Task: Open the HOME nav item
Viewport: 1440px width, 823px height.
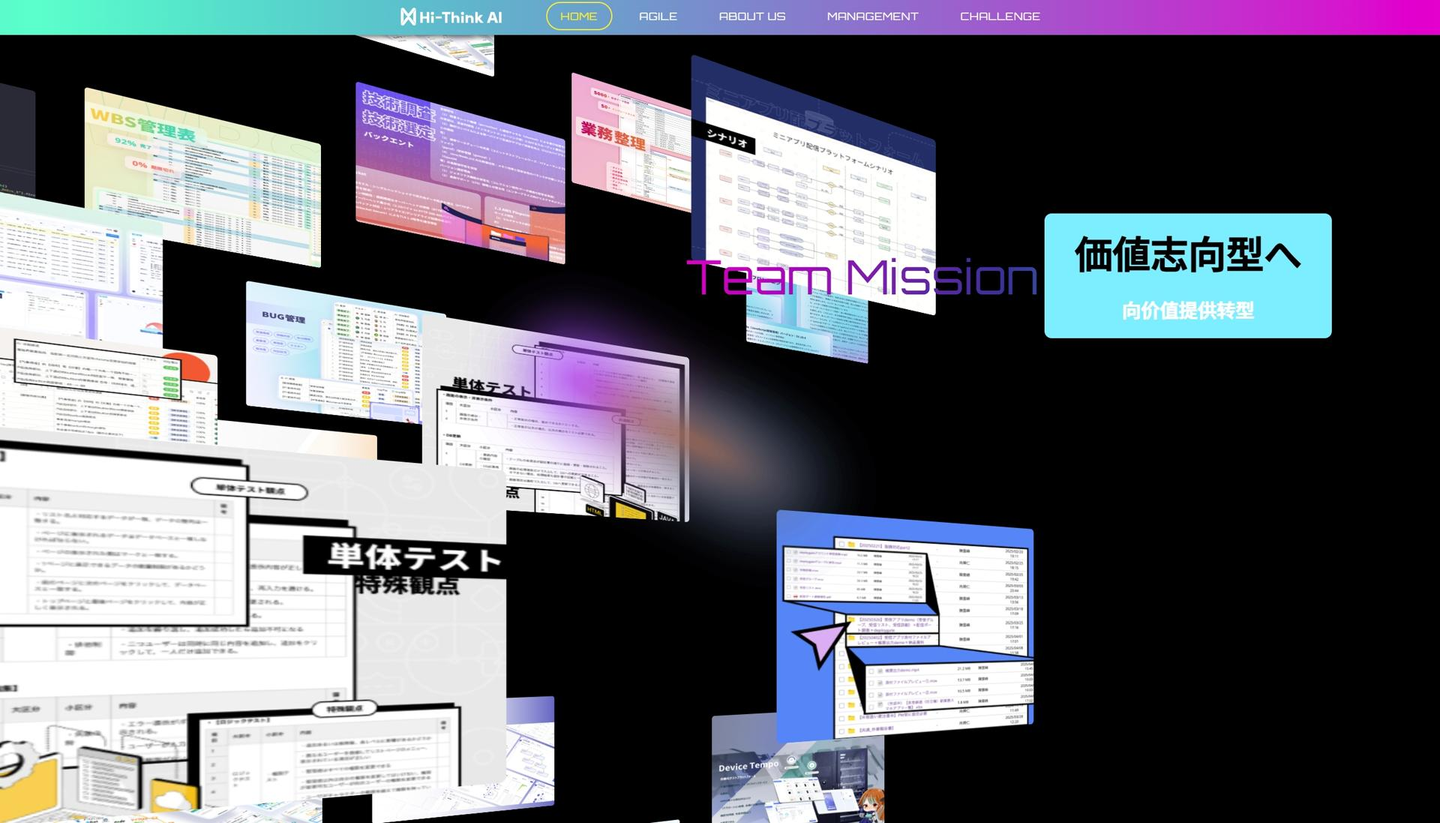Action: pyautogui.click(x=579, y=16)
